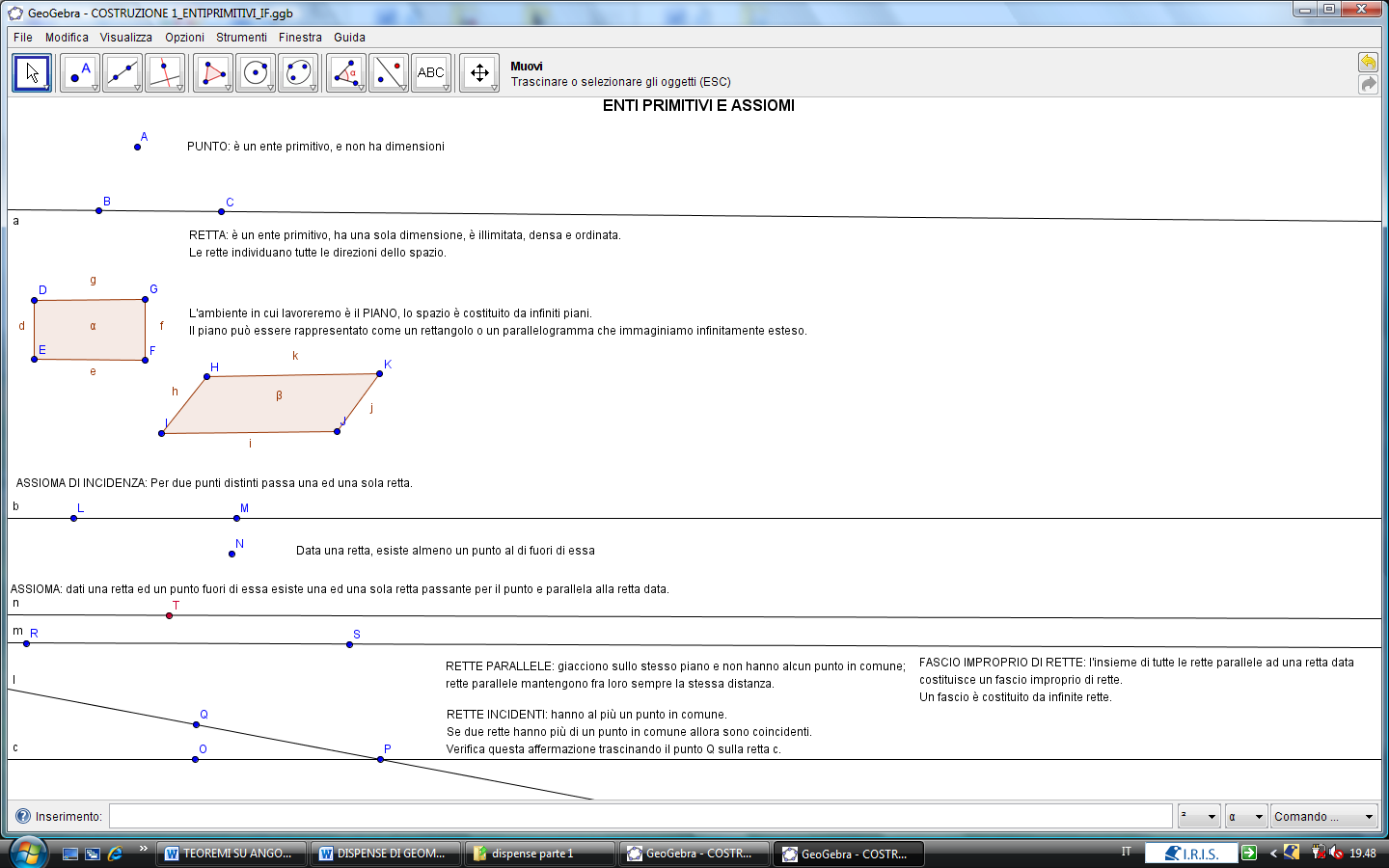Open the Windows Start orb
The image size is (1389, 868).
28,853
